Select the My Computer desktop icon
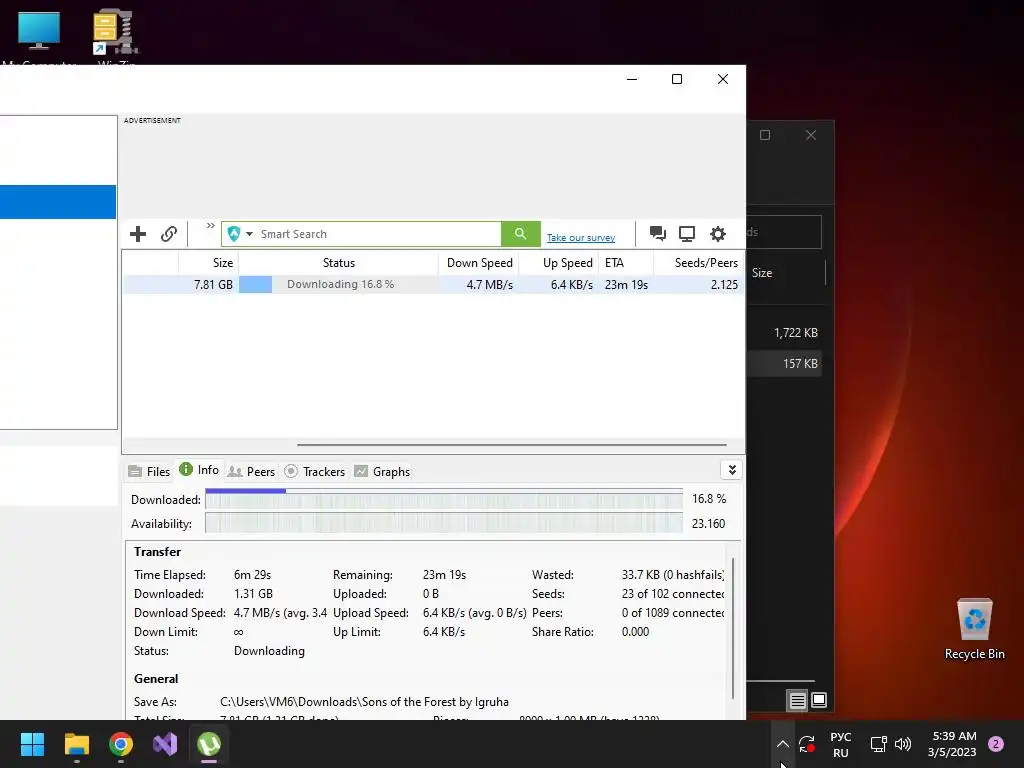This screenshot has width=1024, height=768. point(39,38)
